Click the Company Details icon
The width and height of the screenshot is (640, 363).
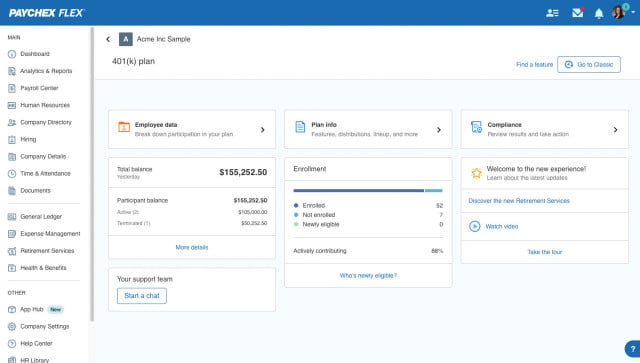[x=12, y=157]
